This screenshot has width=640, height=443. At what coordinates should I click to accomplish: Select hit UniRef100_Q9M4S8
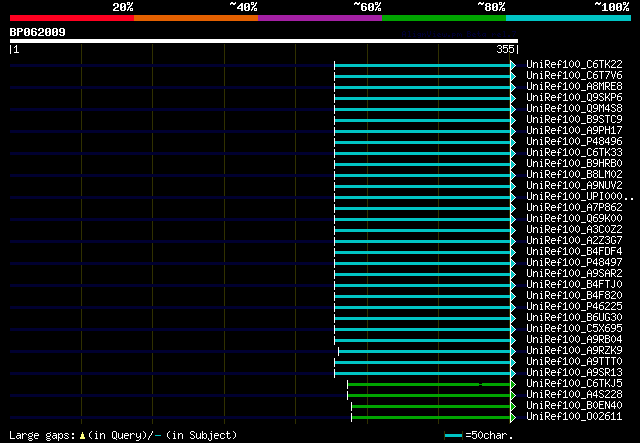click(x=574, y=109)
